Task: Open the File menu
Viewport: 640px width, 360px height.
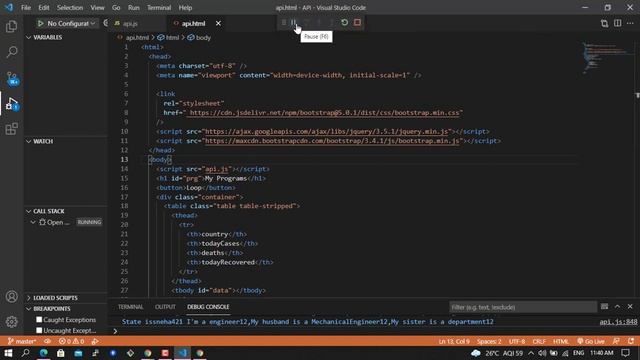Action: [26, 8]
